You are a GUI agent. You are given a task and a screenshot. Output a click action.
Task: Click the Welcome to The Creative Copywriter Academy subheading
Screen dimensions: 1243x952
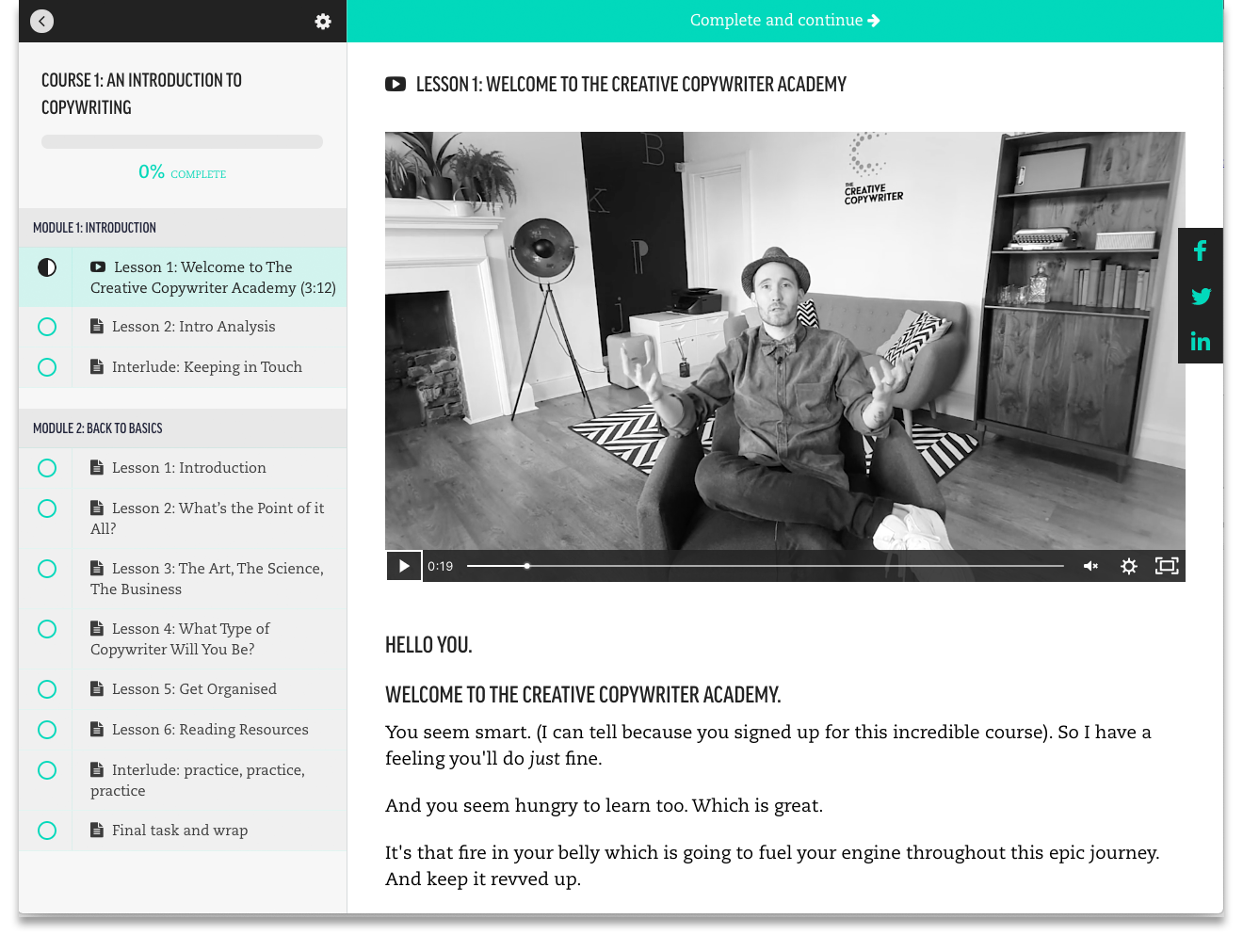(583, 695)
